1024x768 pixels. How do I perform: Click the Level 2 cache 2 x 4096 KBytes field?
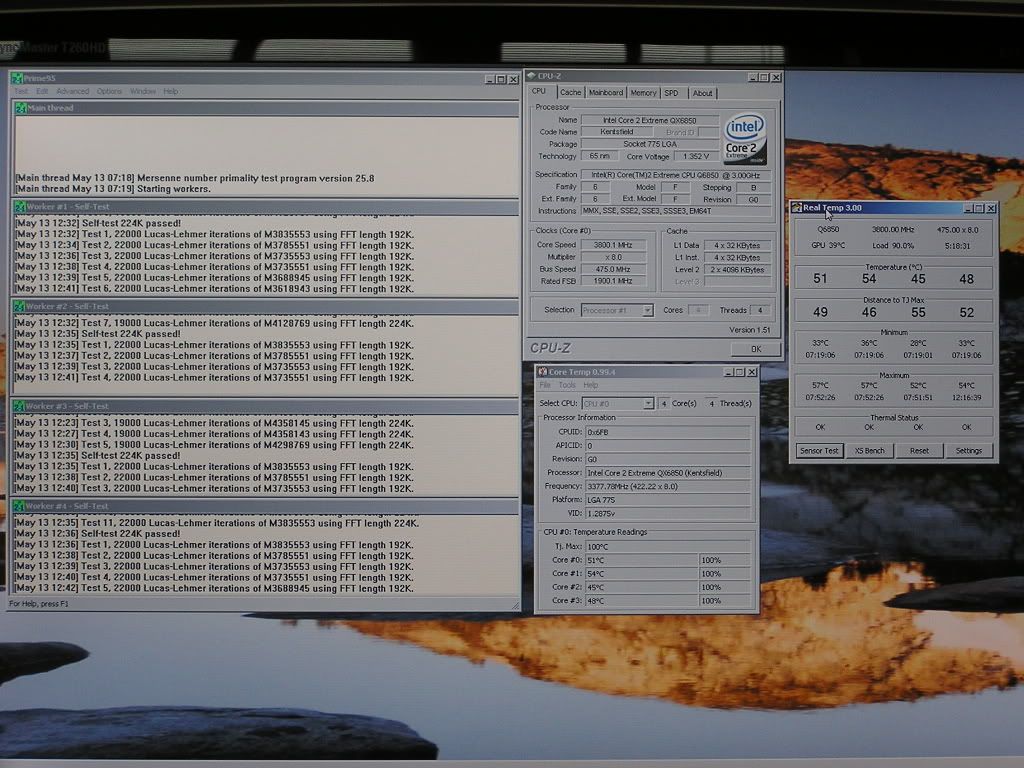pyautogui.click(x=737, y=270)
